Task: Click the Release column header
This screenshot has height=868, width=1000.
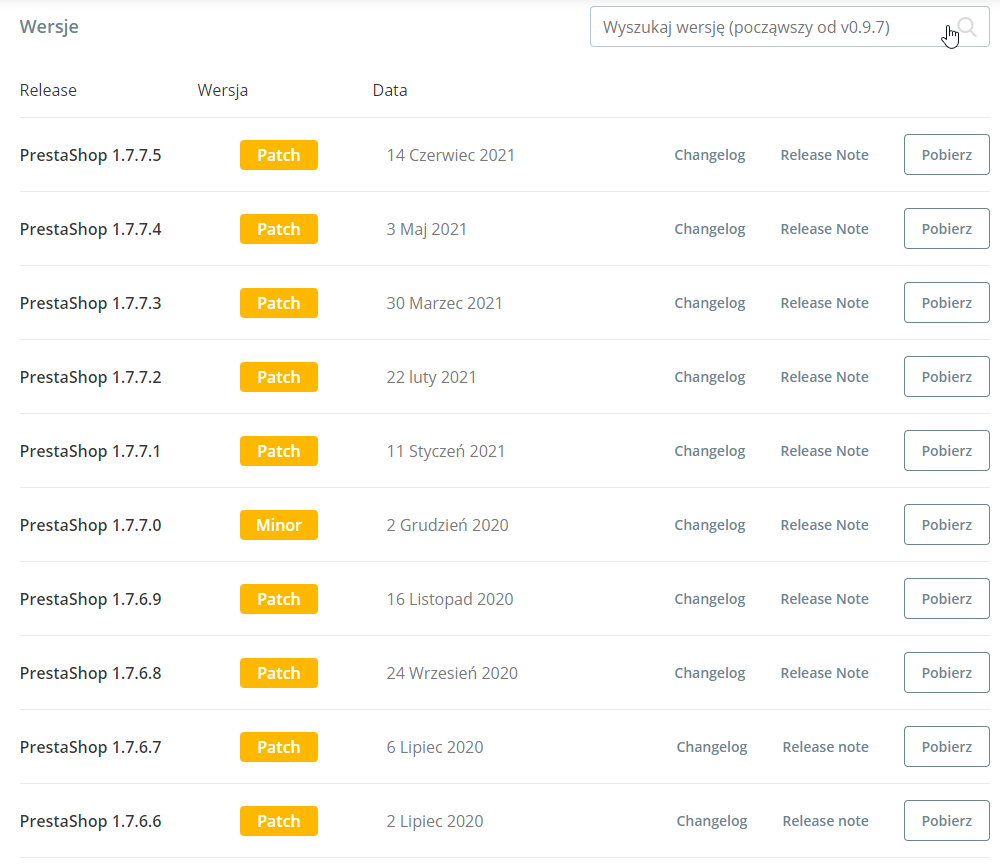Action: point(48,90)
